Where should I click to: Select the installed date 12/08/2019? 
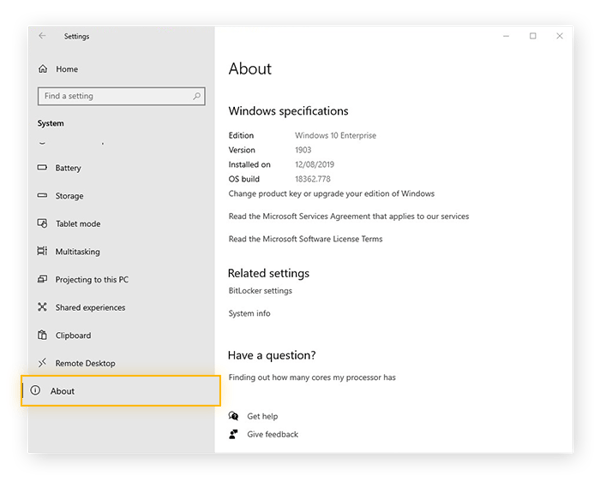[315, 165]
